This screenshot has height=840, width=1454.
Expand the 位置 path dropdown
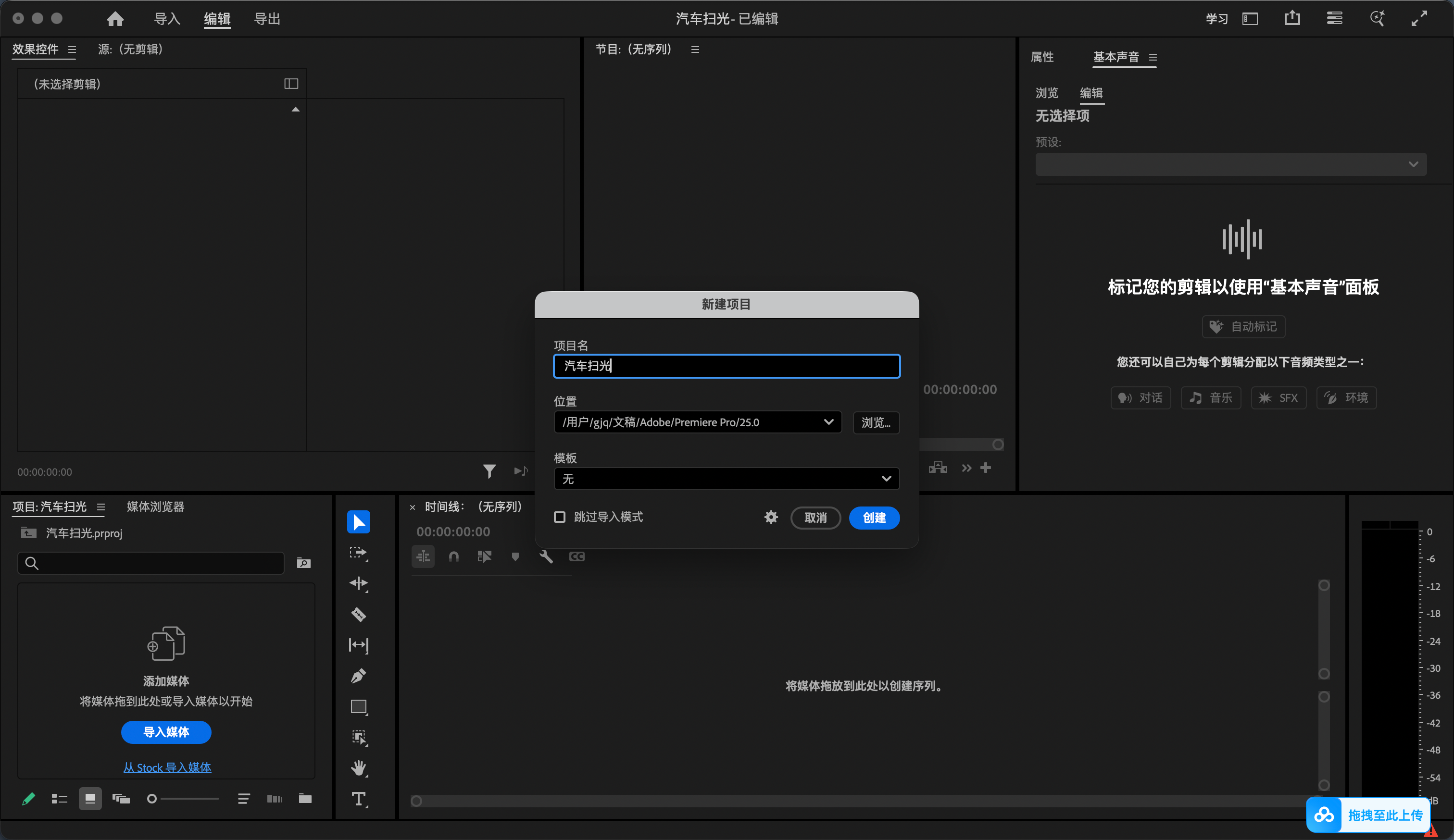pos(698,422)
